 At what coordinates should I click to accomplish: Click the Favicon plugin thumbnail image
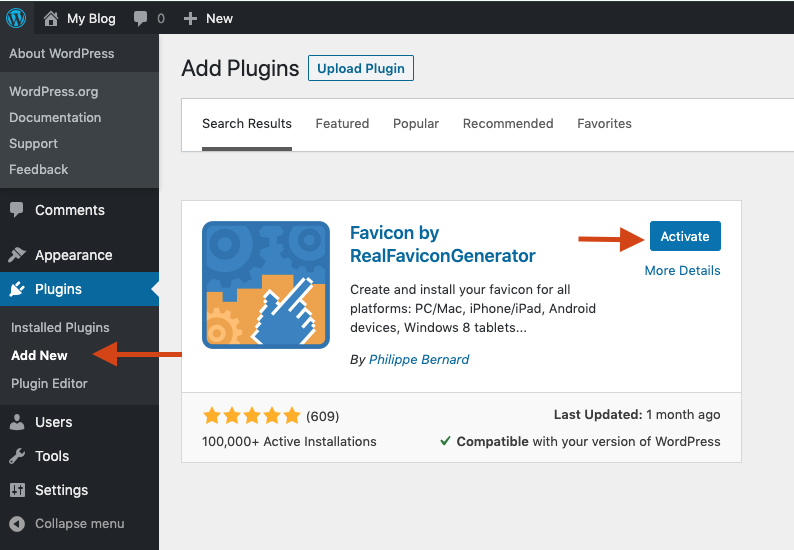click(266, 285)
